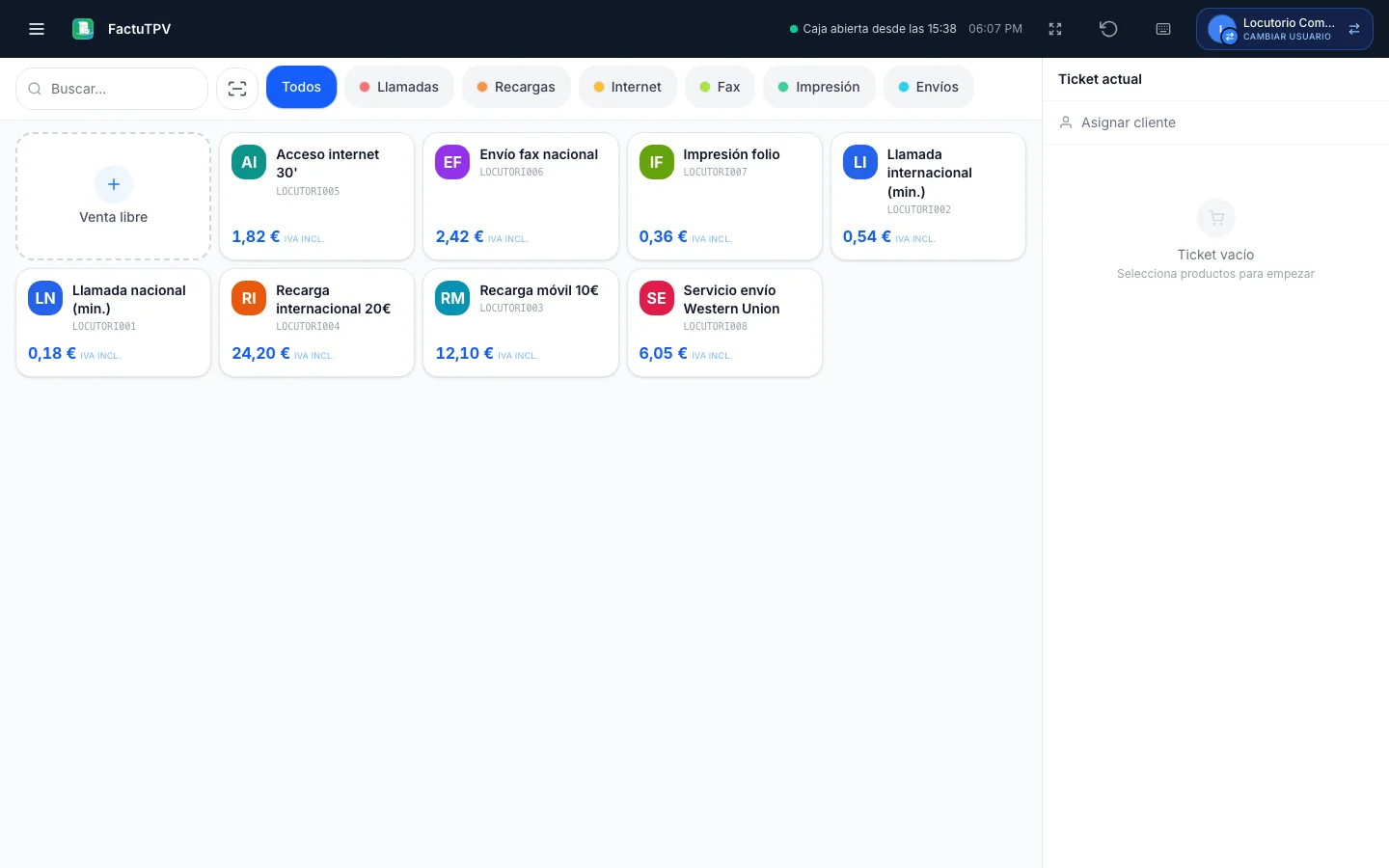Screen dimensions: 1389x868
Task: Click the price 6,05 €
Action: [x=664, y=353]
